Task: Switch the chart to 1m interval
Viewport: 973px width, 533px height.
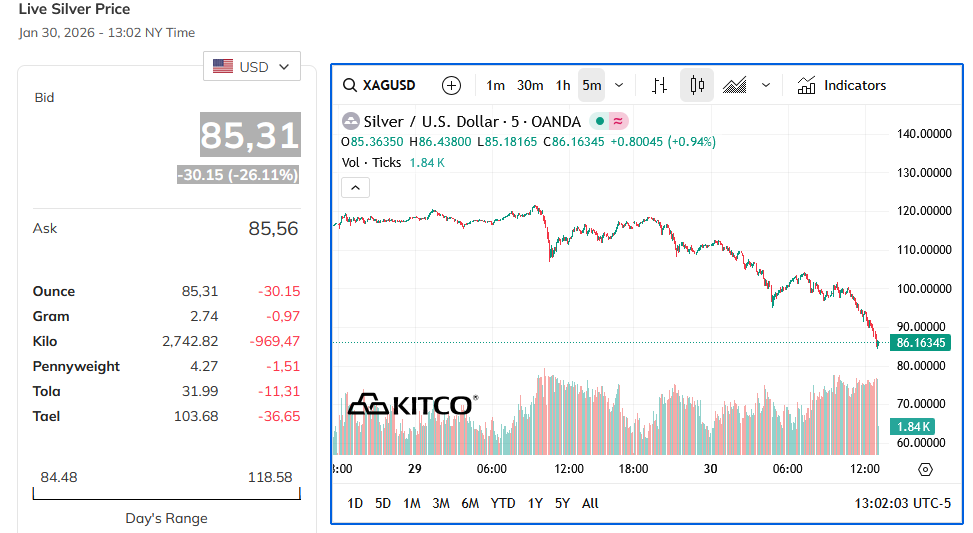Action: [496, 86]
